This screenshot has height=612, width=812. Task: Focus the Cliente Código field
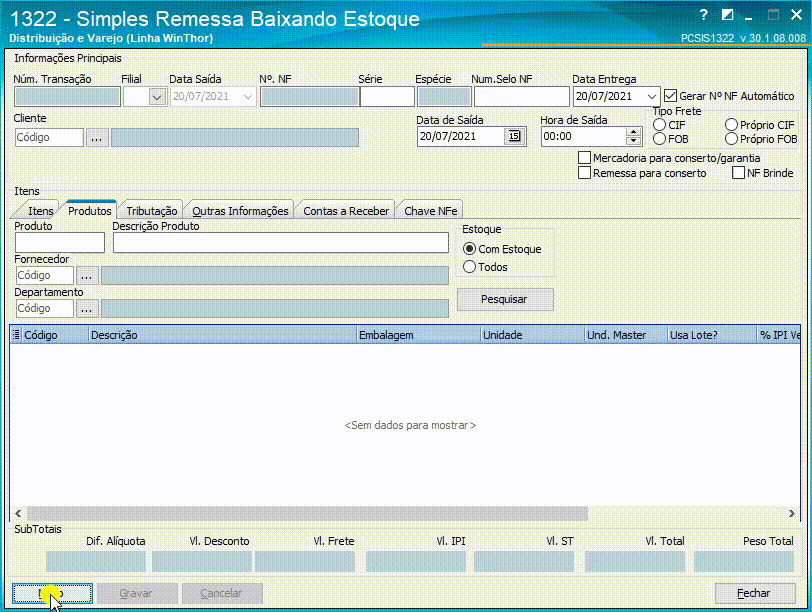(49, 138)
